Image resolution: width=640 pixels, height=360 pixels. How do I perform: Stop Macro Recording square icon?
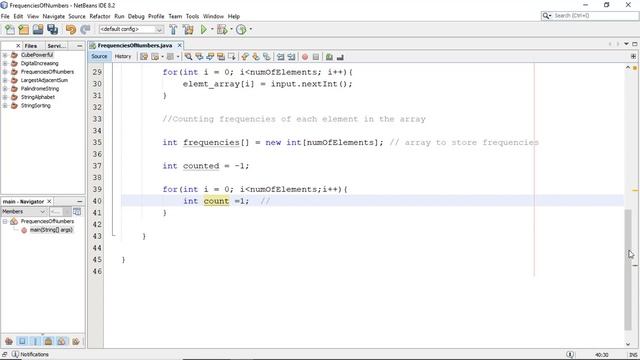tap(316, 57)
